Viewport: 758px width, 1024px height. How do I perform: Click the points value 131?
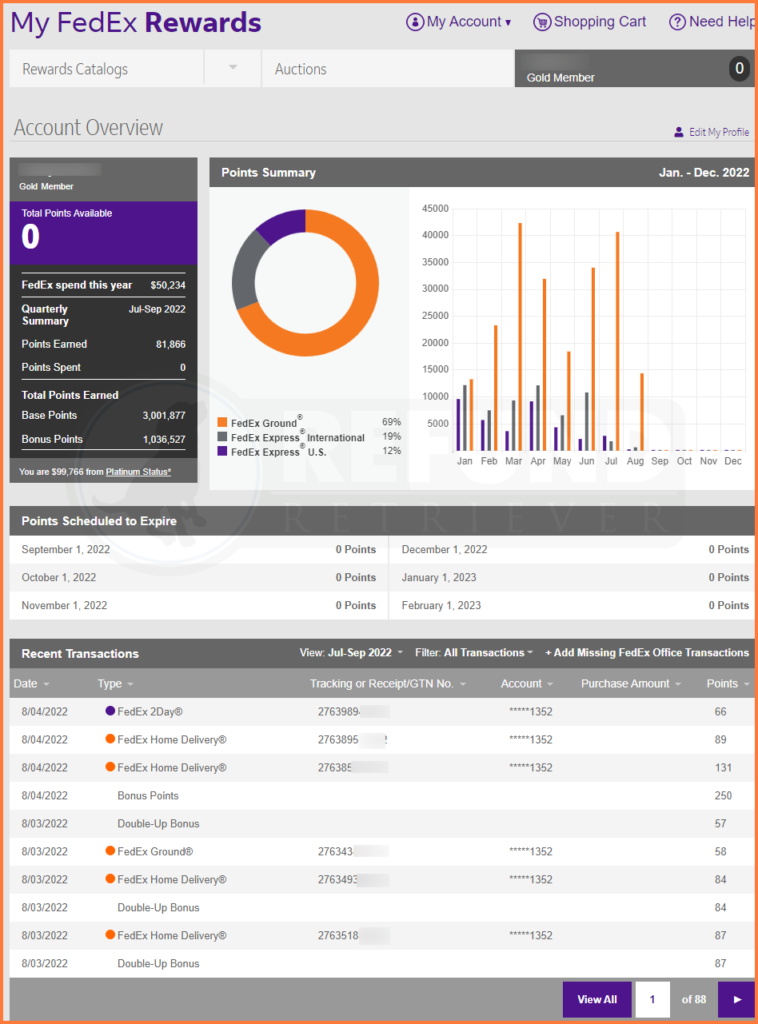click(x=723, y=767)
